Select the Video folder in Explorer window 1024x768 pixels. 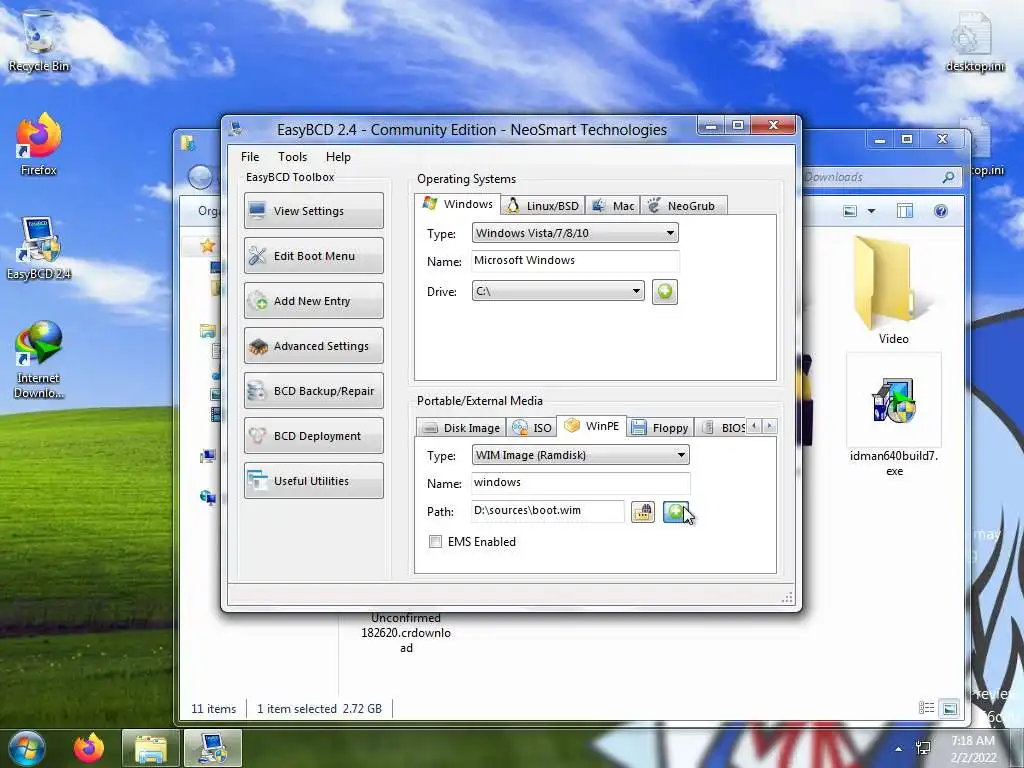tap(893, 291)
